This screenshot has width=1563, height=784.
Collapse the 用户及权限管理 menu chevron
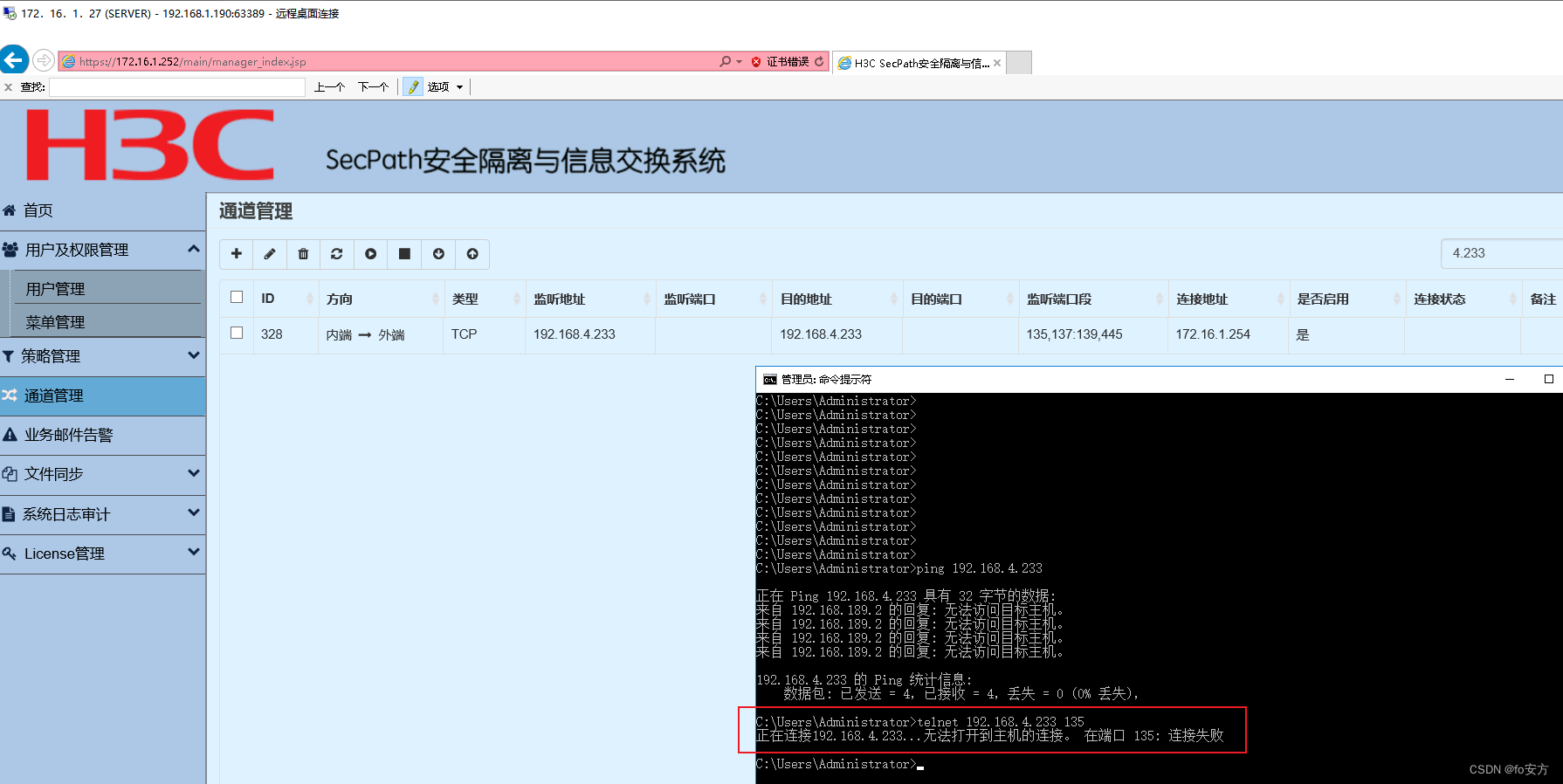(x=194, y=249)
